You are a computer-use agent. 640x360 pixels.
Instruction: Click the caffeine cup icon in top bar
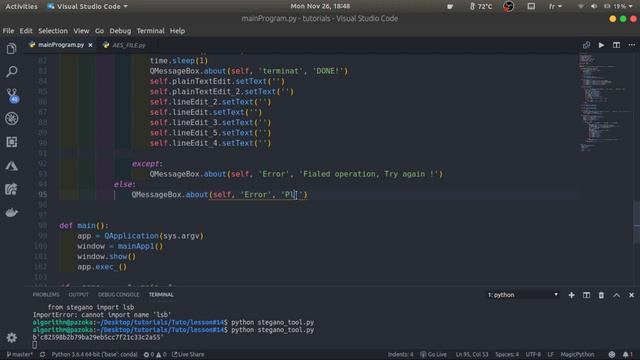click(450, 6)
